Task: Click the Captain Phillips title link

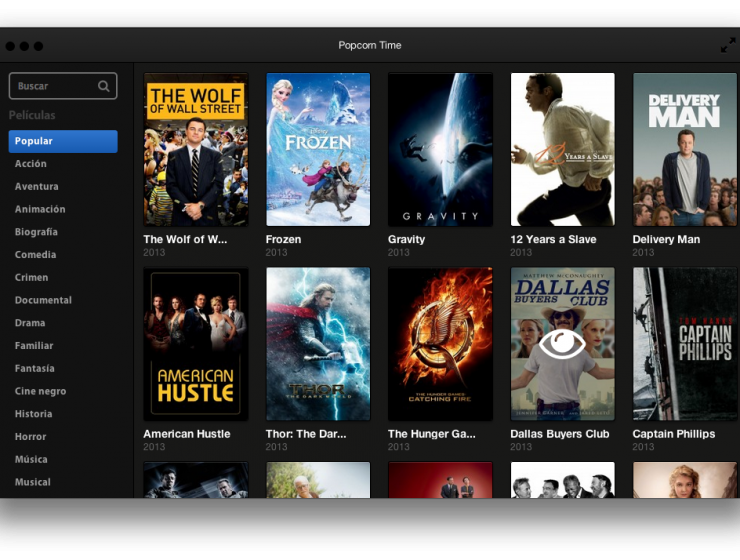Action: click(x=674, y=434)
